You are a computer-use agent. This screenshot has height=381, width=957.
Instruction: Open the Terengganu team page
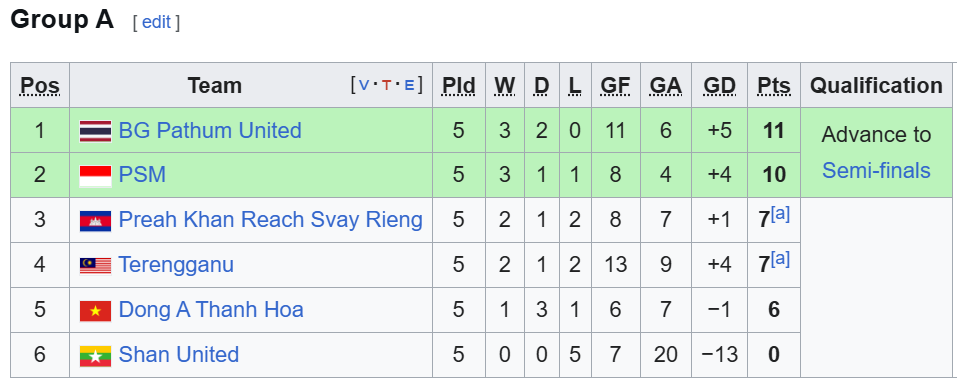click(x=176, y=265)
